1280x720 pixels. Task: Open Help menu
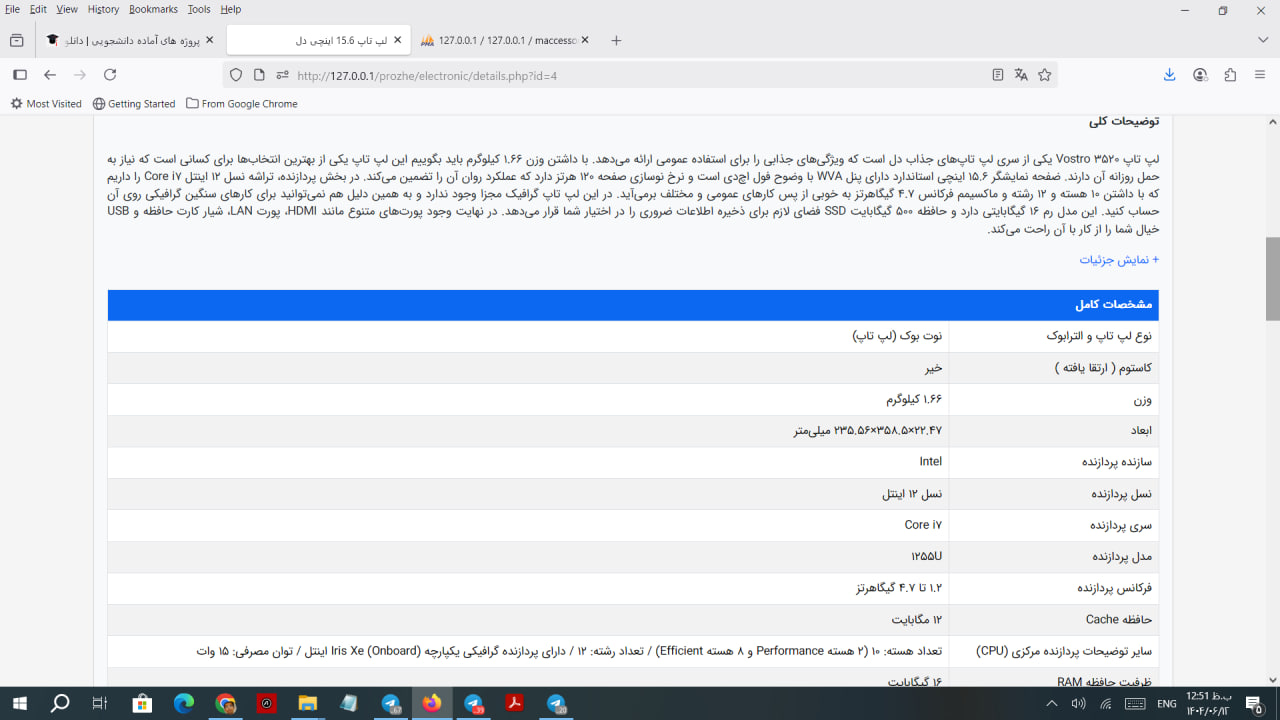[230, 9]
